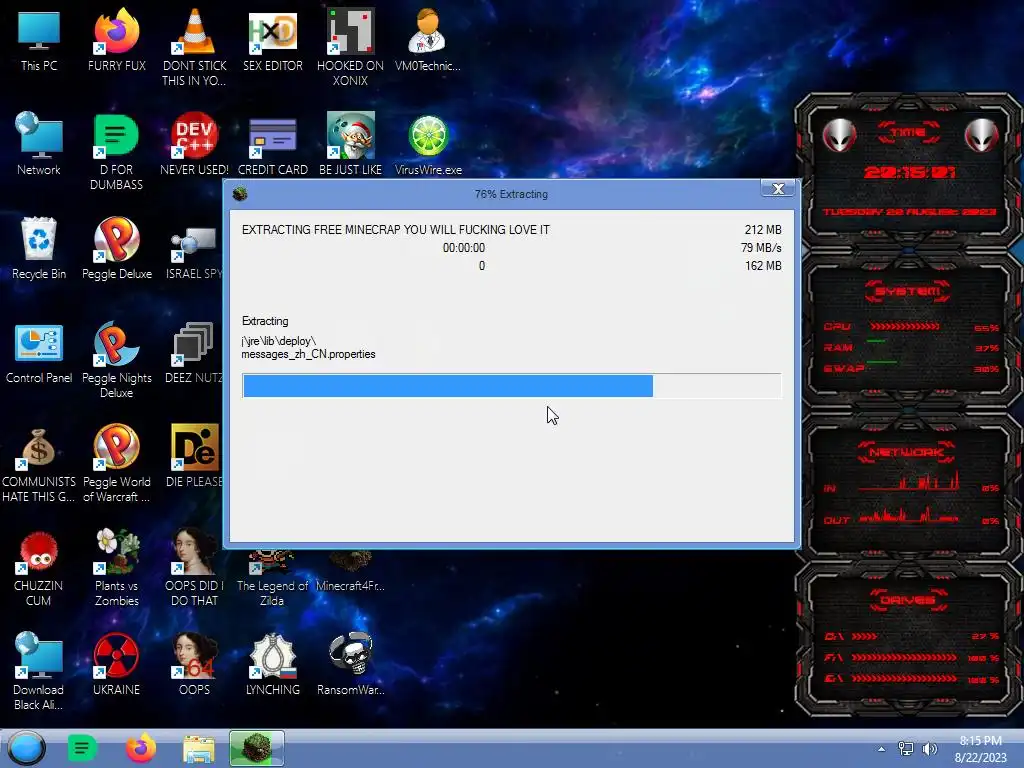
Task: Open the volume speaker tray icon
Action: point(930,748)
